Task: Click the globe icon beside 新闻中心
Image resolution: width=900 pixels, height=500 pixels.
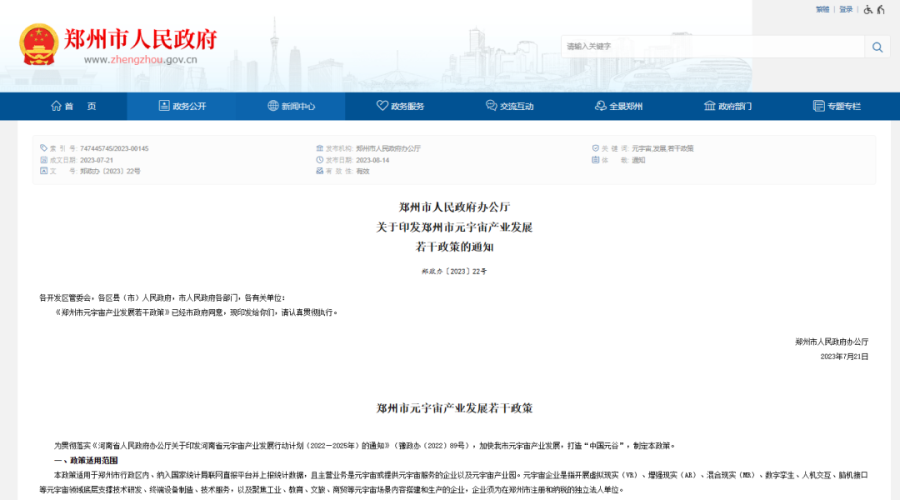Action: click(x=272, y=106)
